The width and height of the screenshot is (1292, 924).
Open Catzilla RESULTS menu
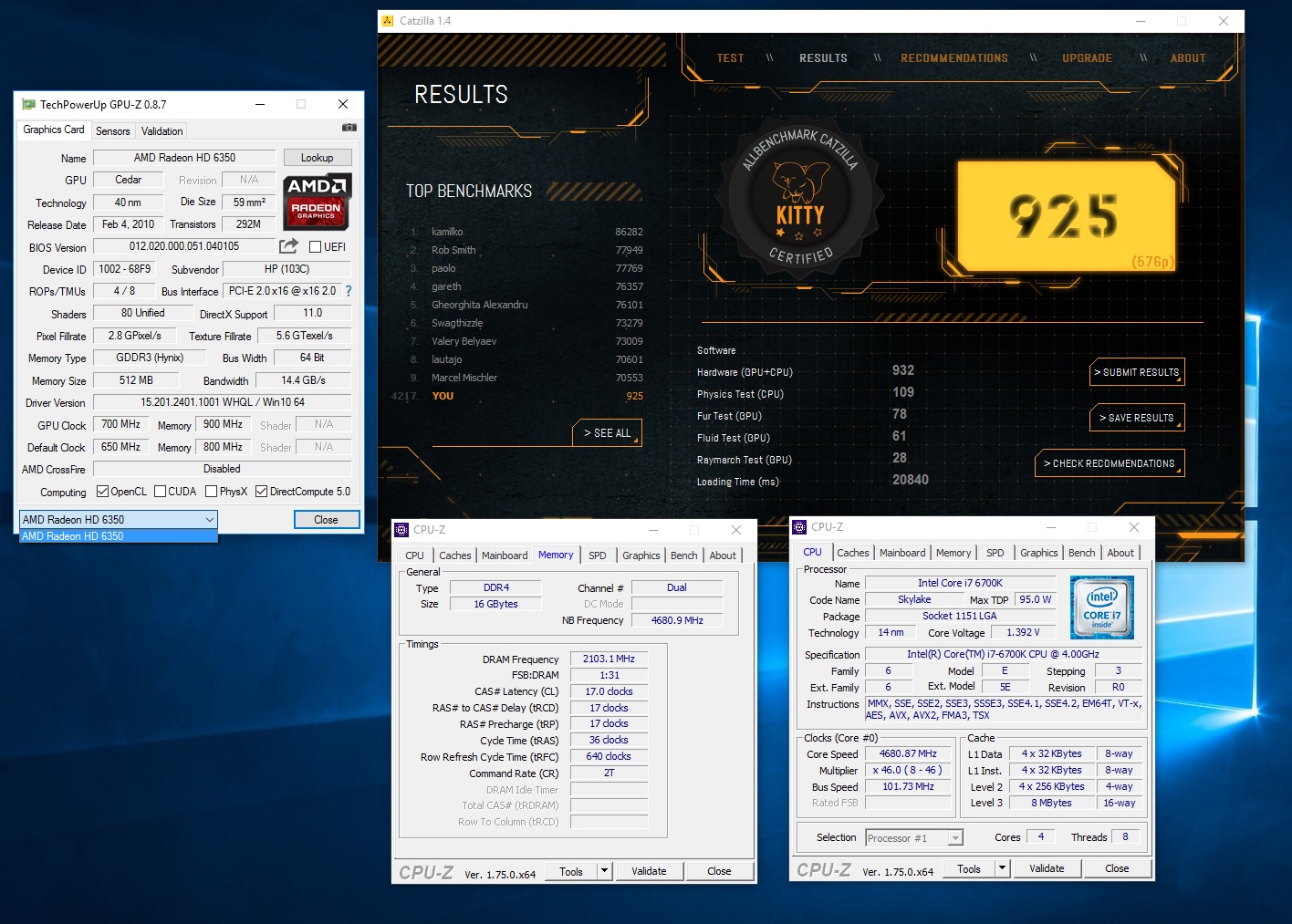click(823, 57)
